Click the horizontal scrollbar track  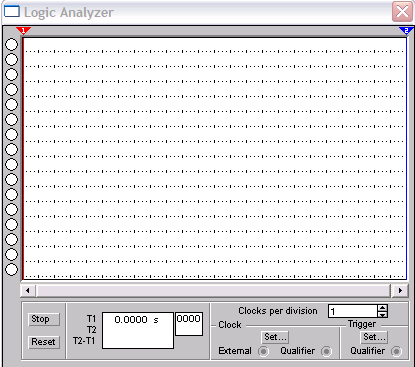(x=213, y=291)
